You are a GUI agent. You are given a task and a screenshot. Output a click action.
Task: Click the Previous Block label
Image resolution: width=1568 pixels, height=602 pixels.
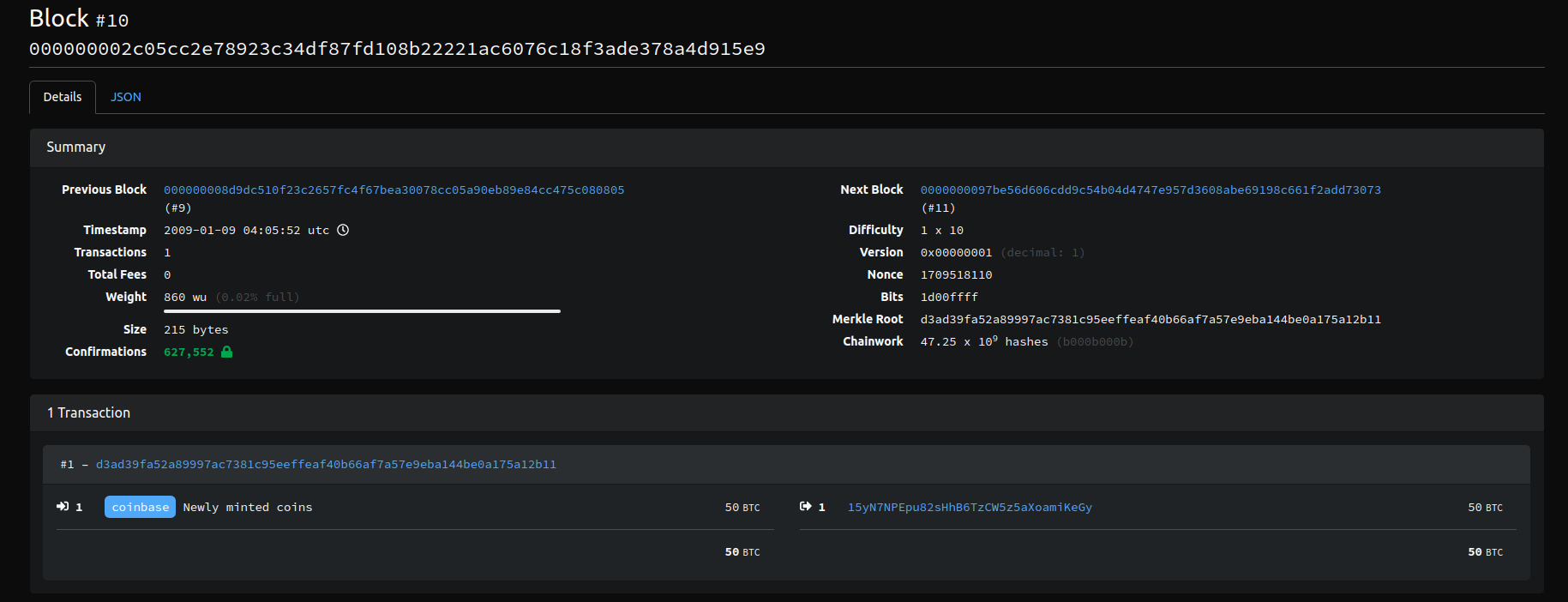tap(104, 190)
